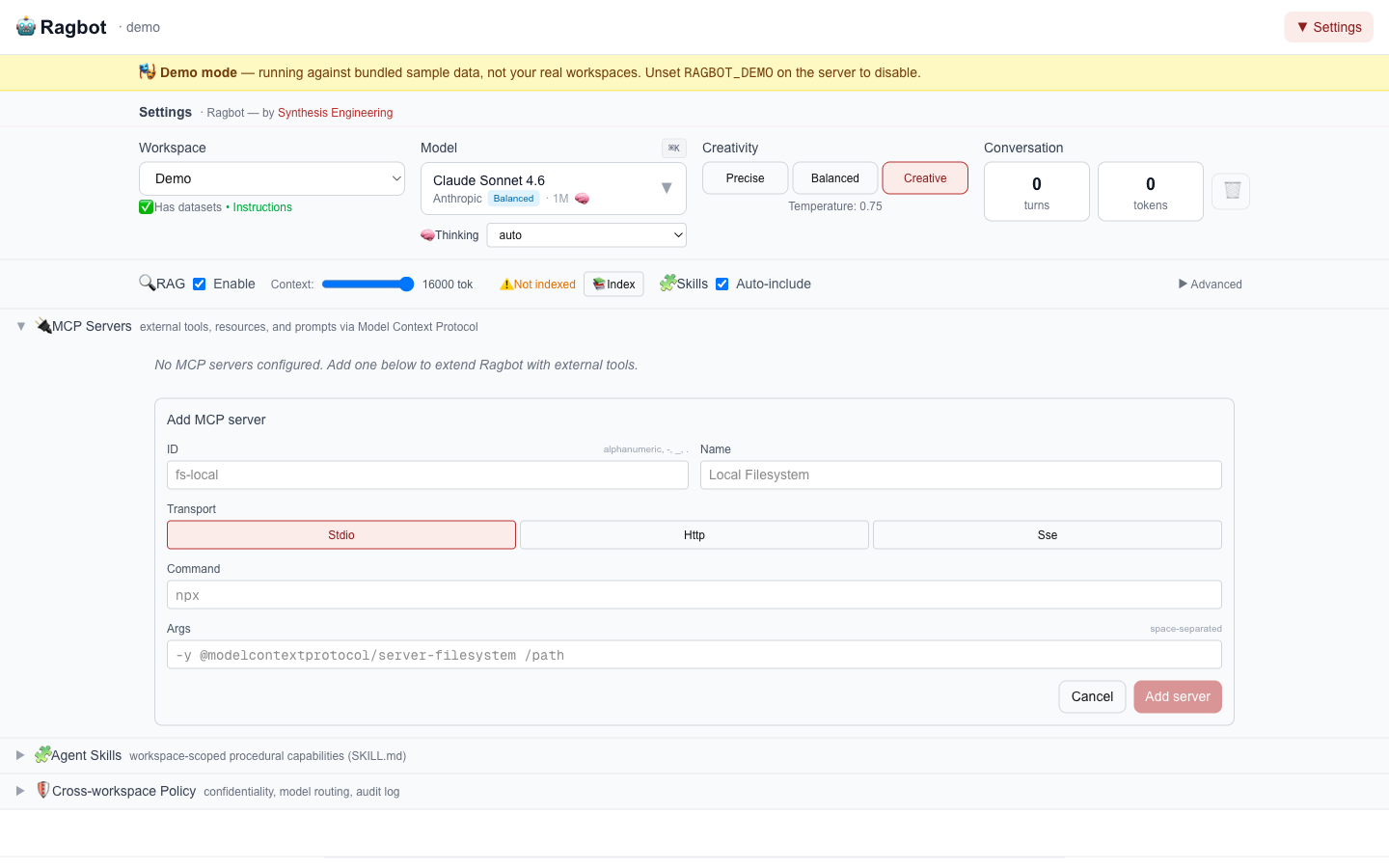
Task: Click the 0 turns counter
Action: coord(1037,192)
